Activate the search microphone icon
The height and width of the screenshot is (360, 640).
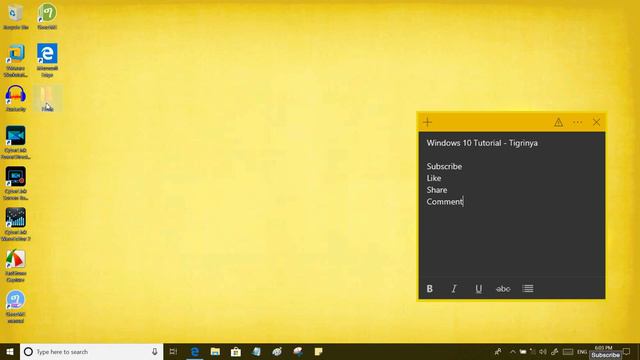[x=155, y=352]
